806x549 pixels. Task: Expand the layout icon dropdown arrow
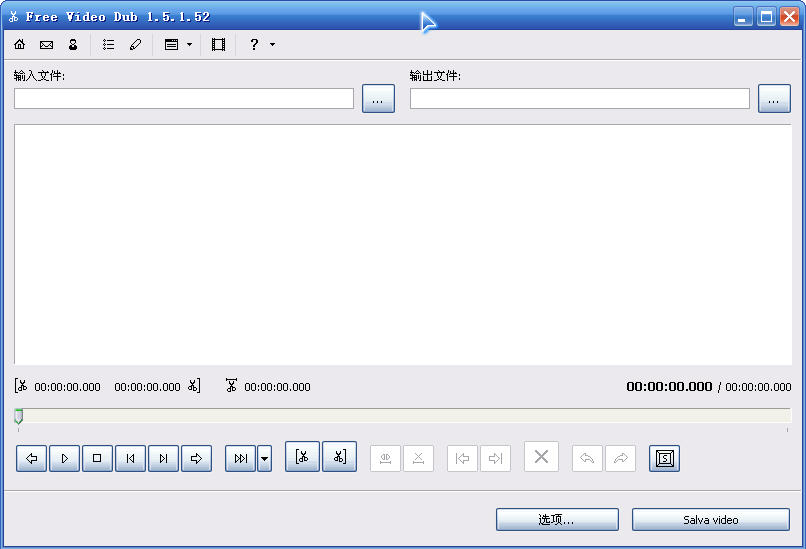[189, 45]
